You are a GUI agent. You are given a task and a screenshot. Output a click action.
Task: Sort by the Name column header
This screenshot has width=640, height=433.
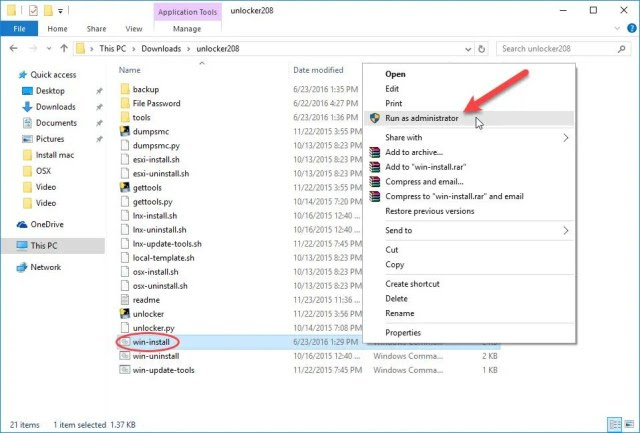129,70
